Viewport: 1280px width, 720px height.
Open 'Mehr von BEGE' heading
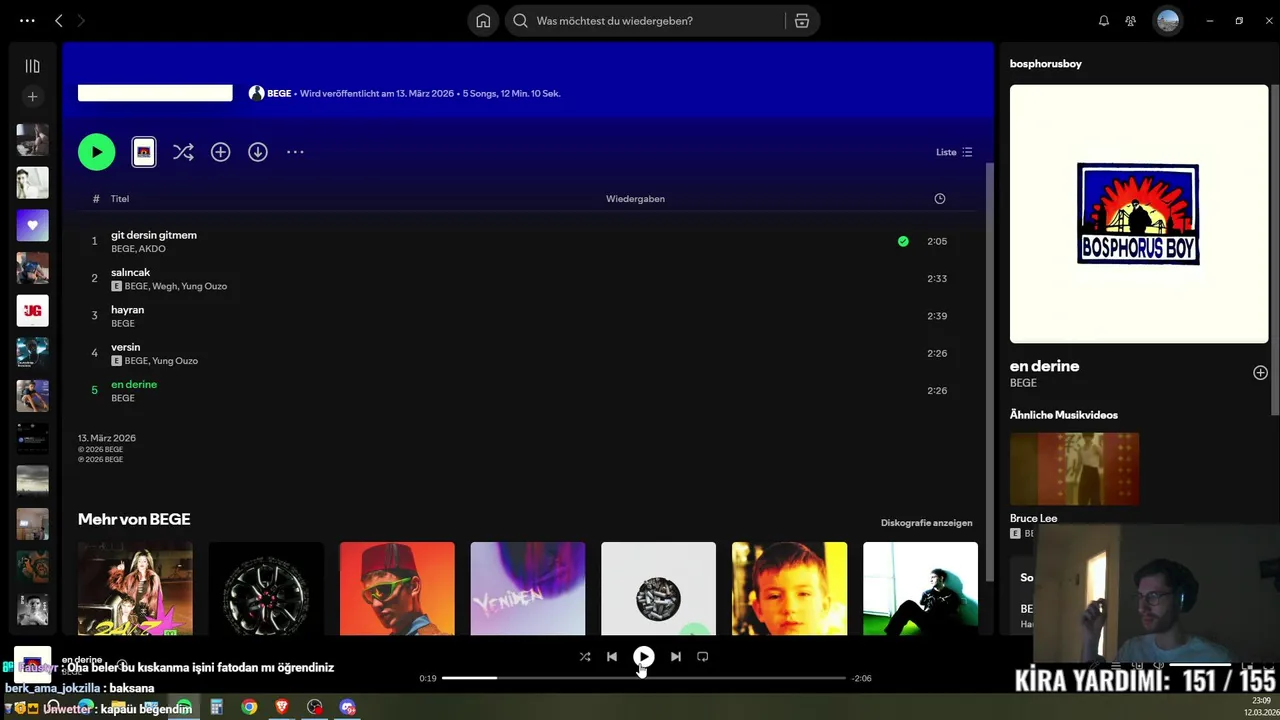[134, 519]
